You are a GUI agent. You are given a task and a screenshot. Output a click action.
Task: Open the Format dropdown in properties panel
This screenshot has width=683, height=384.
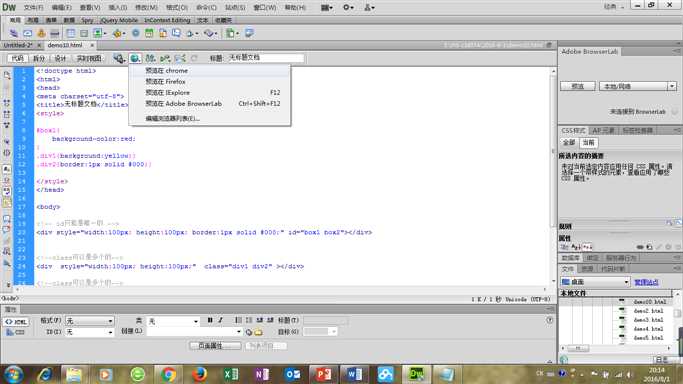tap(89, 321)
